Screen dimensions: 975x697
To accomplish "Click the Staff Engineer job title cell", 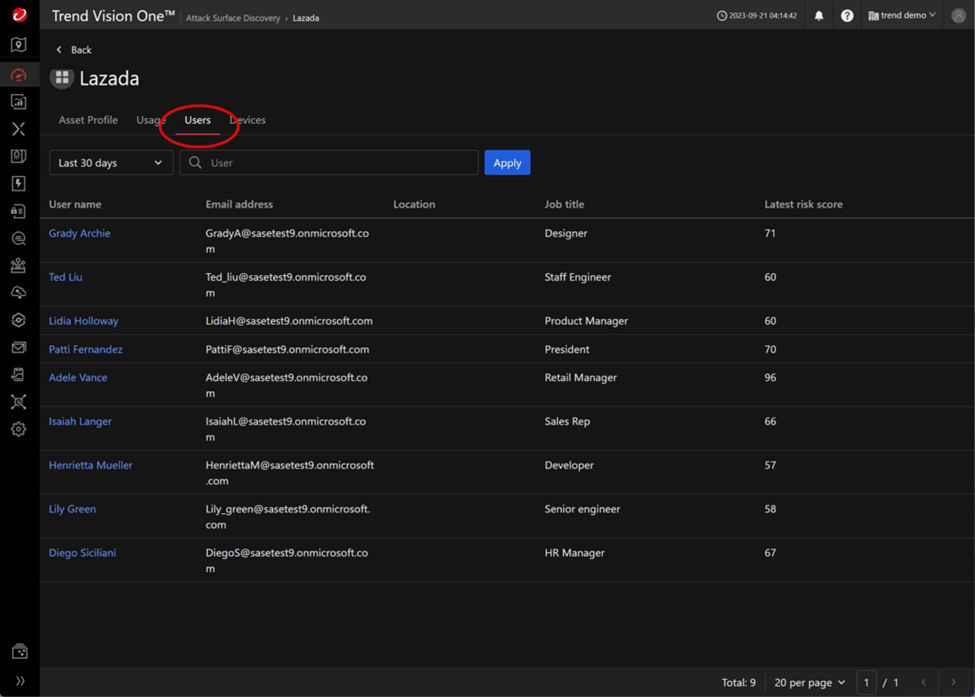I will pos(578,277).
